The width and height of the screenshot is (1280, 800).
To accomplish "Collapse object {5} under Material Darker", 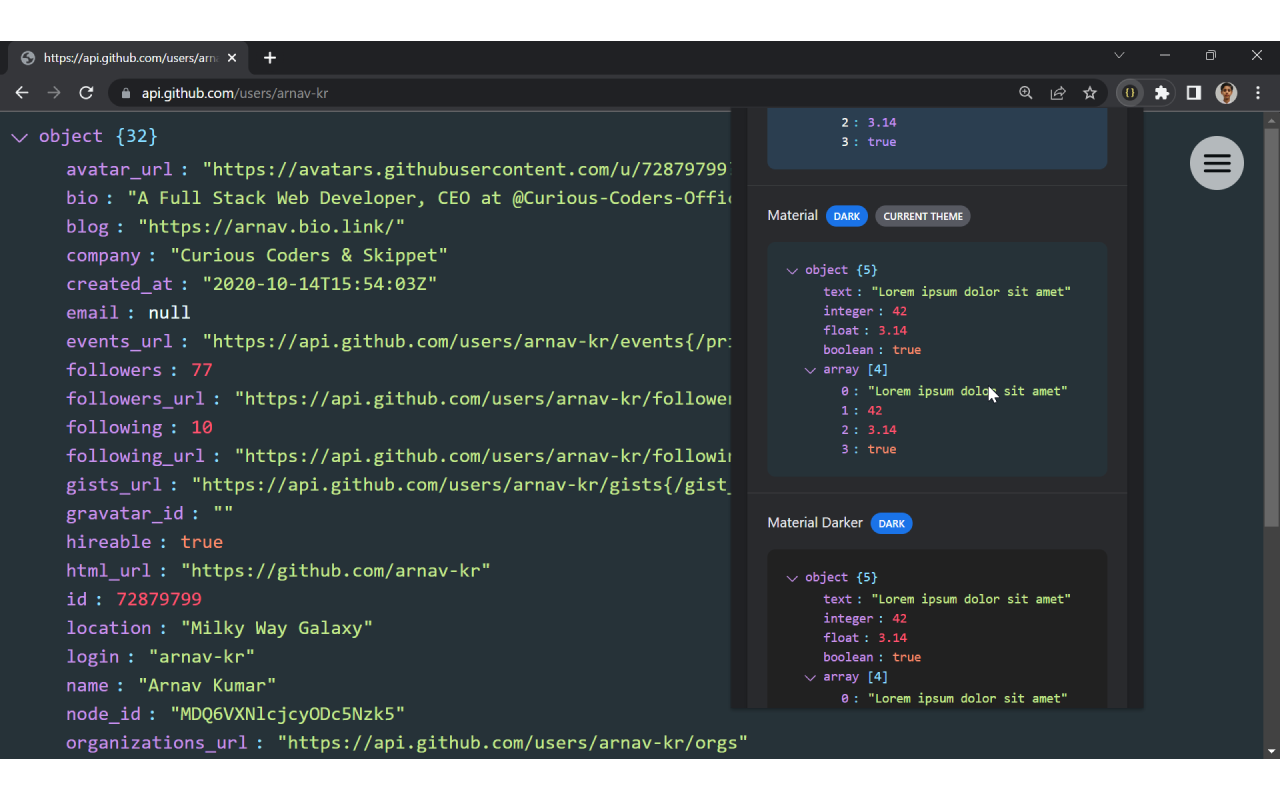I will [791, 577].
